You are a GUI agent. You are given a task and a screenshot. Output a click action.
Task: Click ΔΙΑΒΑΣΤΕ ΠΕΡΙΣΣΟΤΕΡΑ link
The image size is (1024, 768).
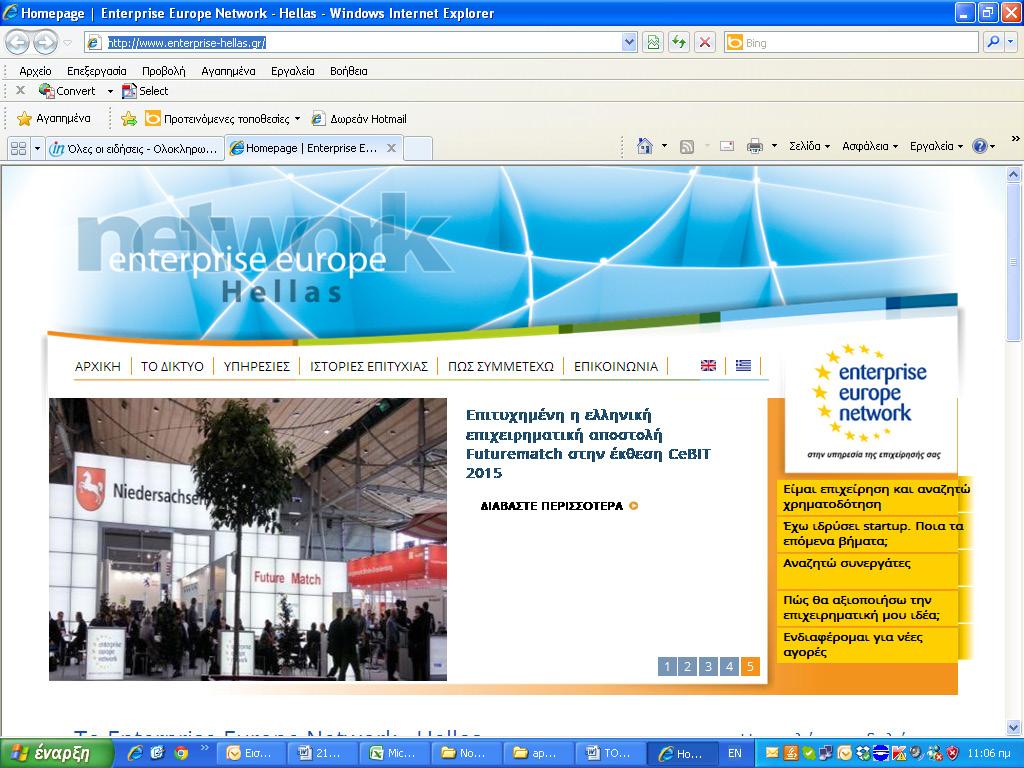pos(559,505)
